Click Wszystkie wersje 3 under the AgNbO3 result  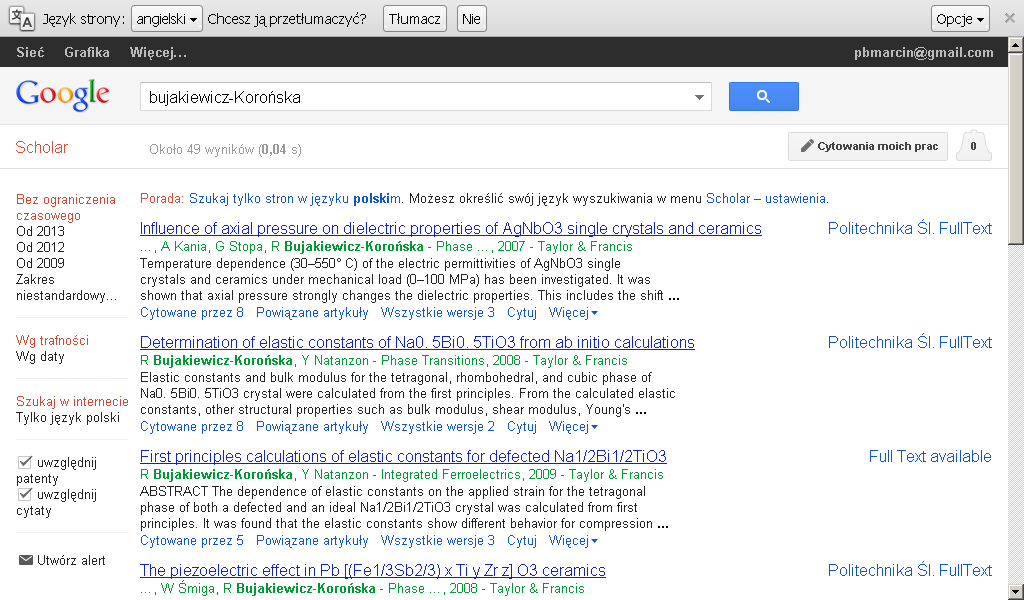tap(438, 313)
